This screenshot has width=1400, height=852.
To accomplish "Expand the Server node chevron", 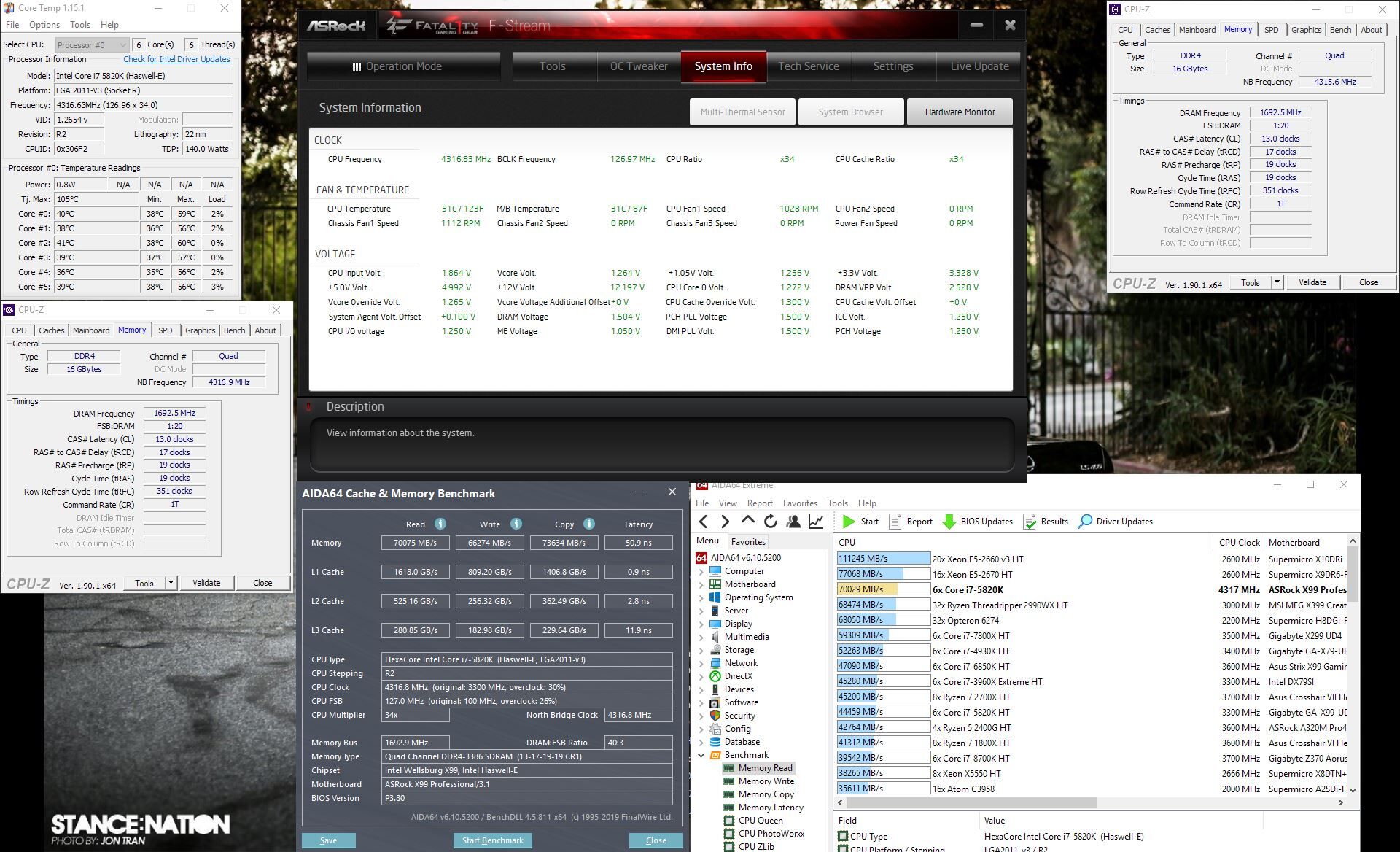I will [701, 611].
